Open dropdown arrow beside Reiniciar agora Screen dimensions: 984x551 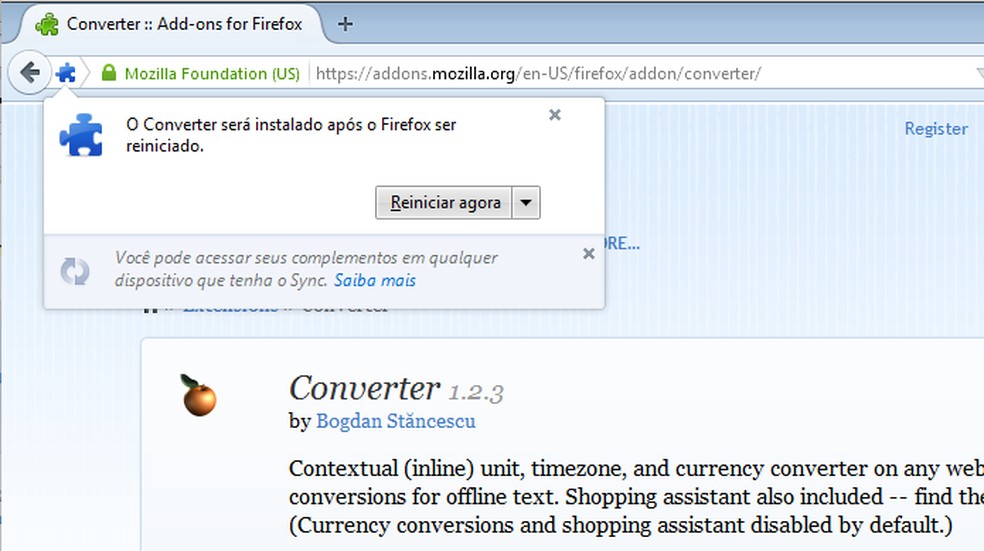[x=527, y=203]
